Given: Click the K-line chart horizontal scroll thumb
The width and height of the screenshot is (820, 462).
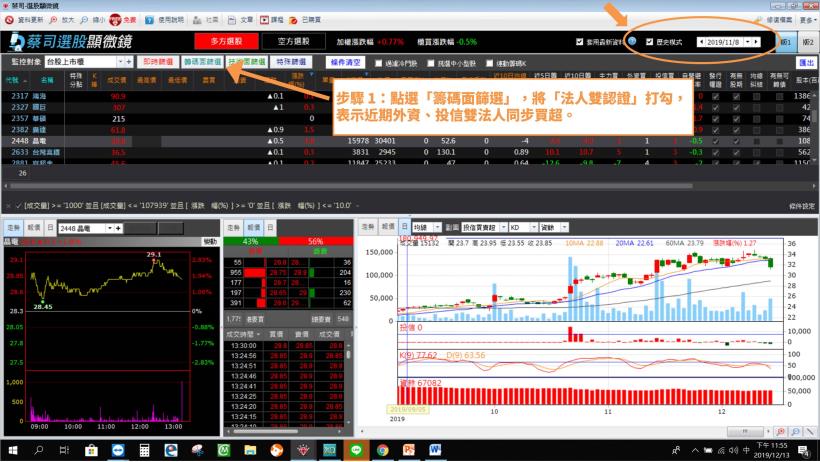Looking at the screenshot, I should pyautogui.click(x=746, y=432).
